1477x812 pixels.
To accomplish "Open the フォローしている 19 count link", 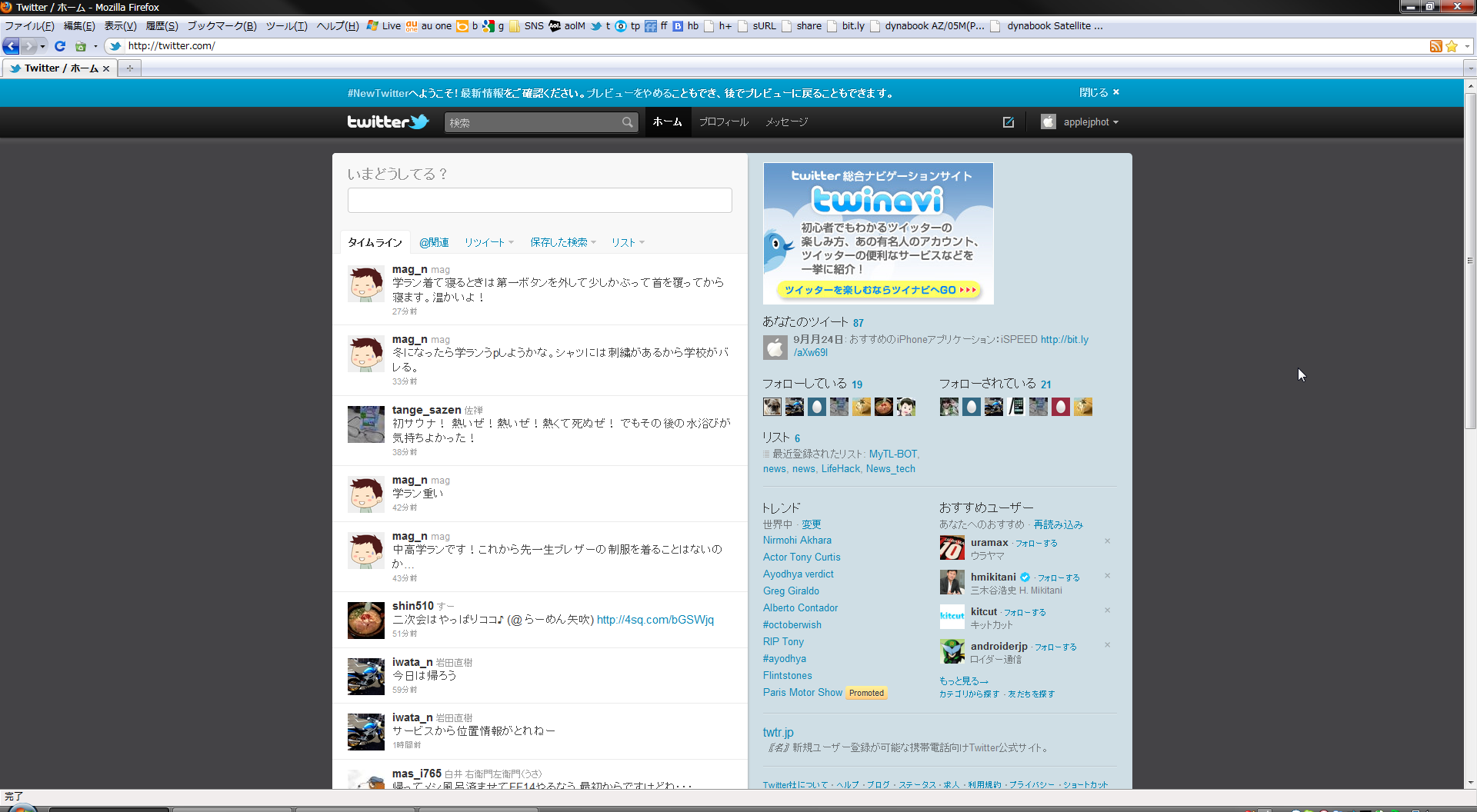I will point(856,384).
